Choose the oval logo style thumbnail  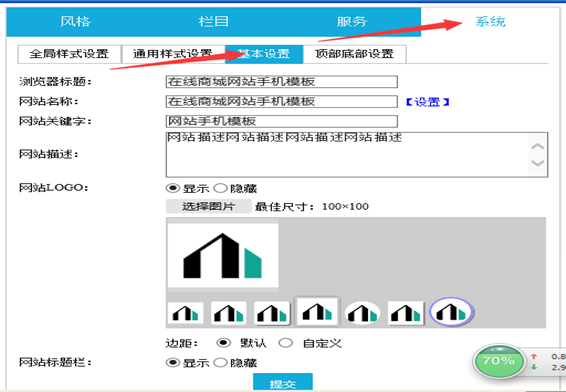pyautogui.click(x=362, y=313)
